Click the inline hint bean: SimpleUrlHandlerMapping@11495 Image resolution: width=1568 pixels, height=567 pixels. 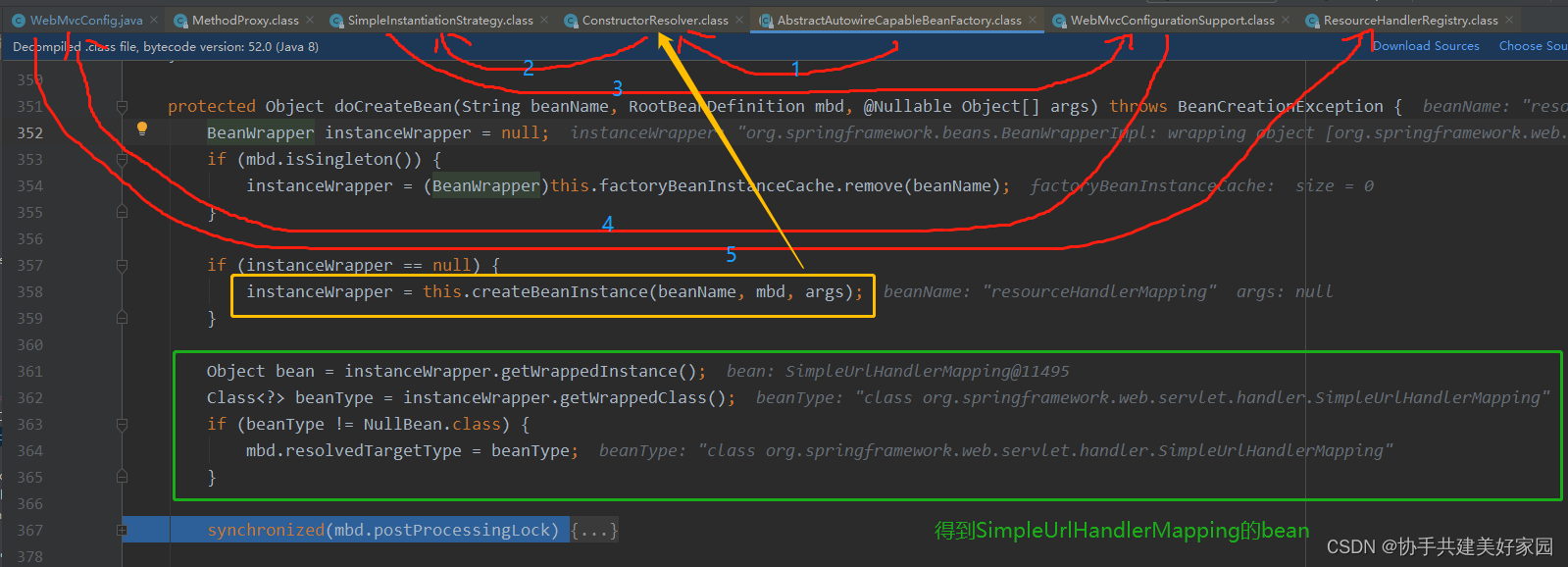click(x=897, y=371)
